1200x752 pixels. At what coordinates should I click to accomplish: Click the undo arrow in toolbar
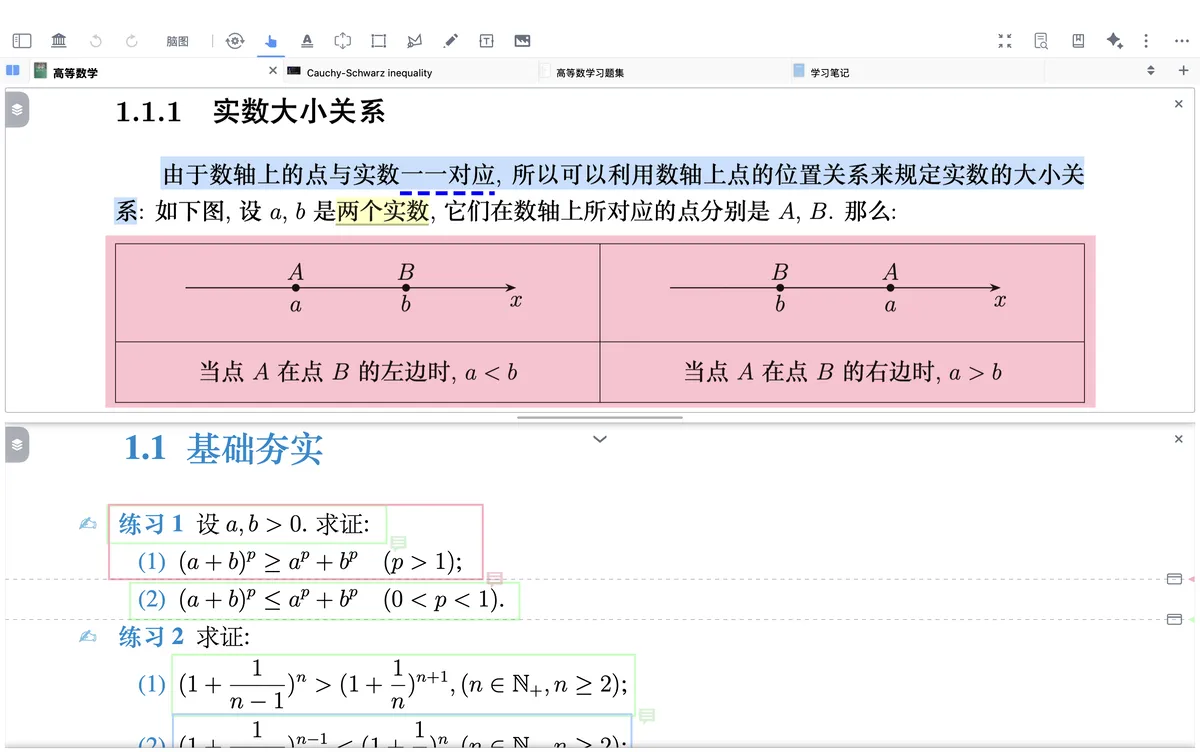(96, 41)
